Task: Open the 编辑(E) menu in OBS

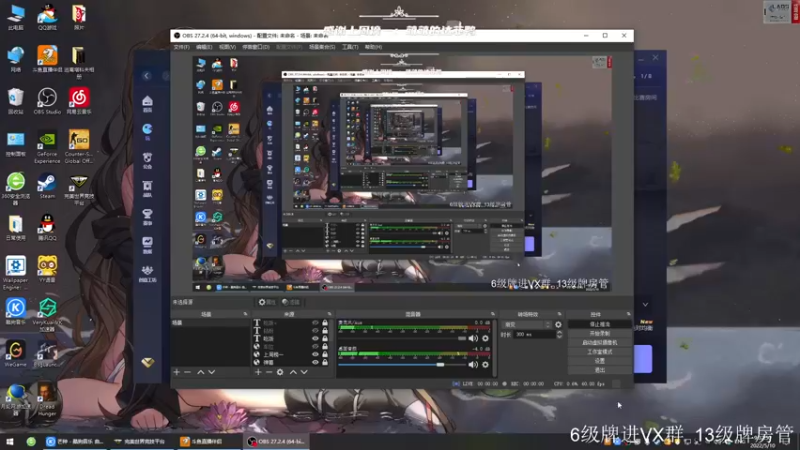Action: (204, 47)
